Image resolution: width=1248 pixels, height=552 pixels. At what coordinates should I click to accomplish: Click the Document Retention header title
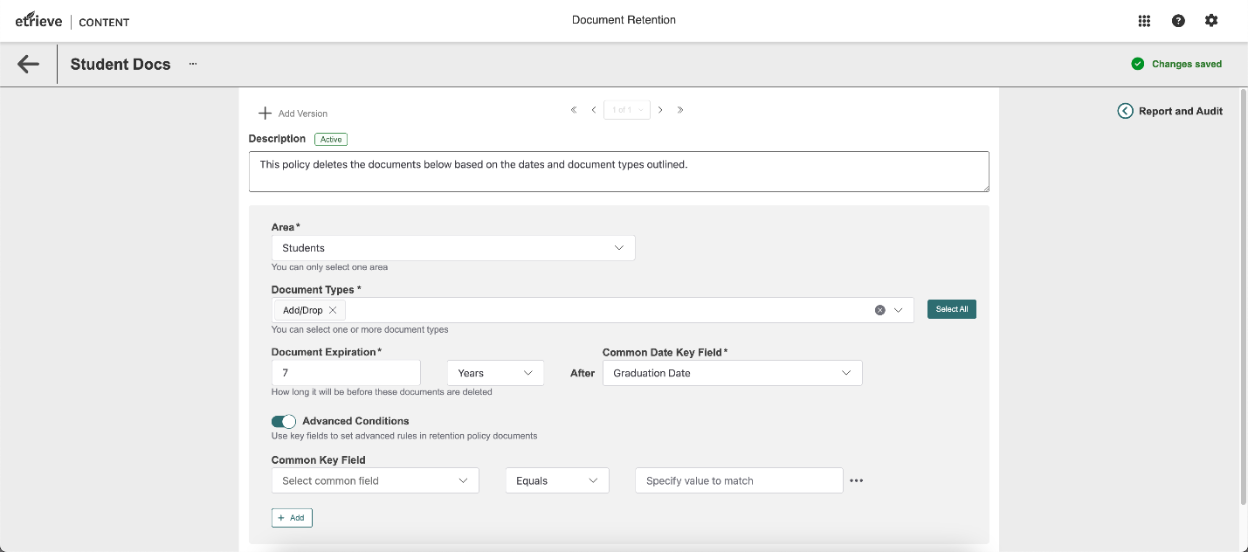tap(624, 20)
